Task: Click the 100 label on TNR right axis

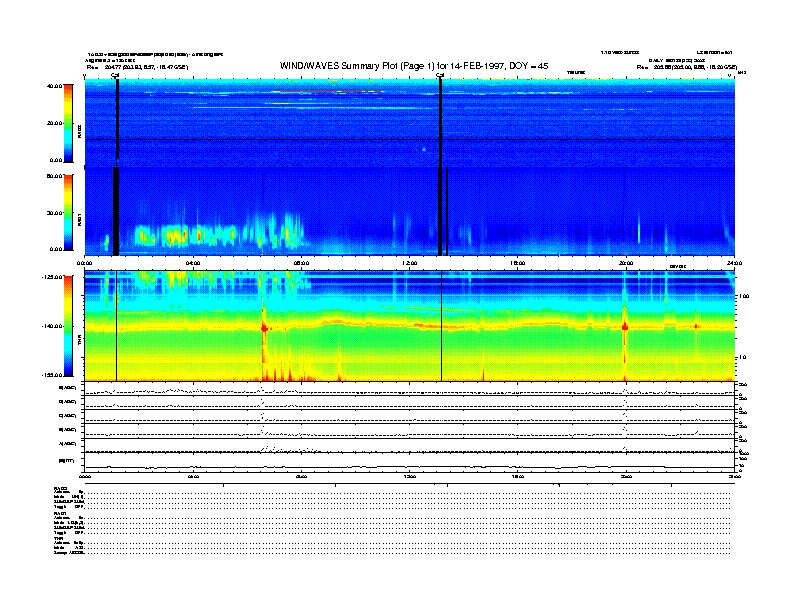Action: point(744,296)
